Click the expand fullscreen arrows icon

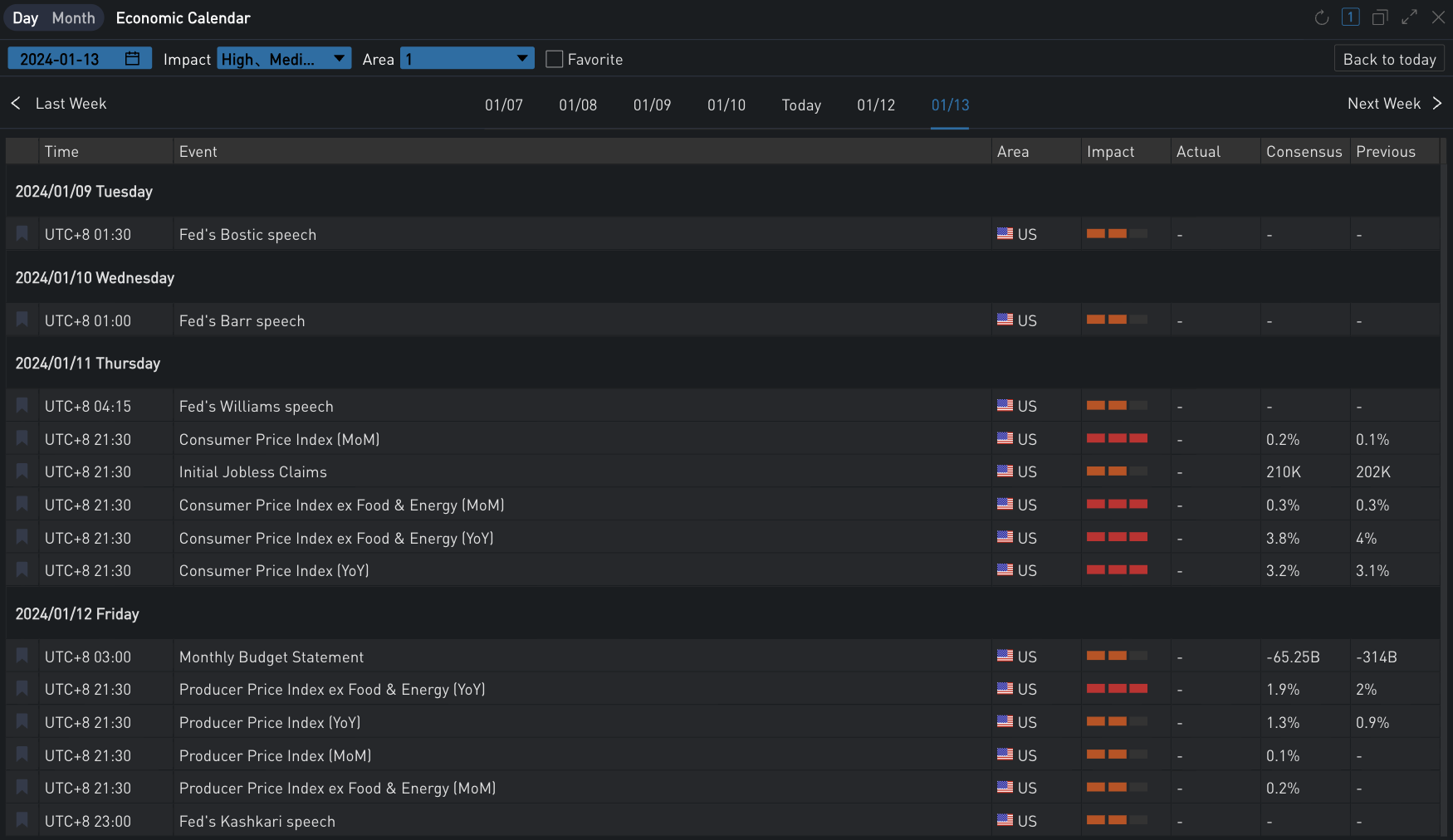click(x=1409, y=17)
